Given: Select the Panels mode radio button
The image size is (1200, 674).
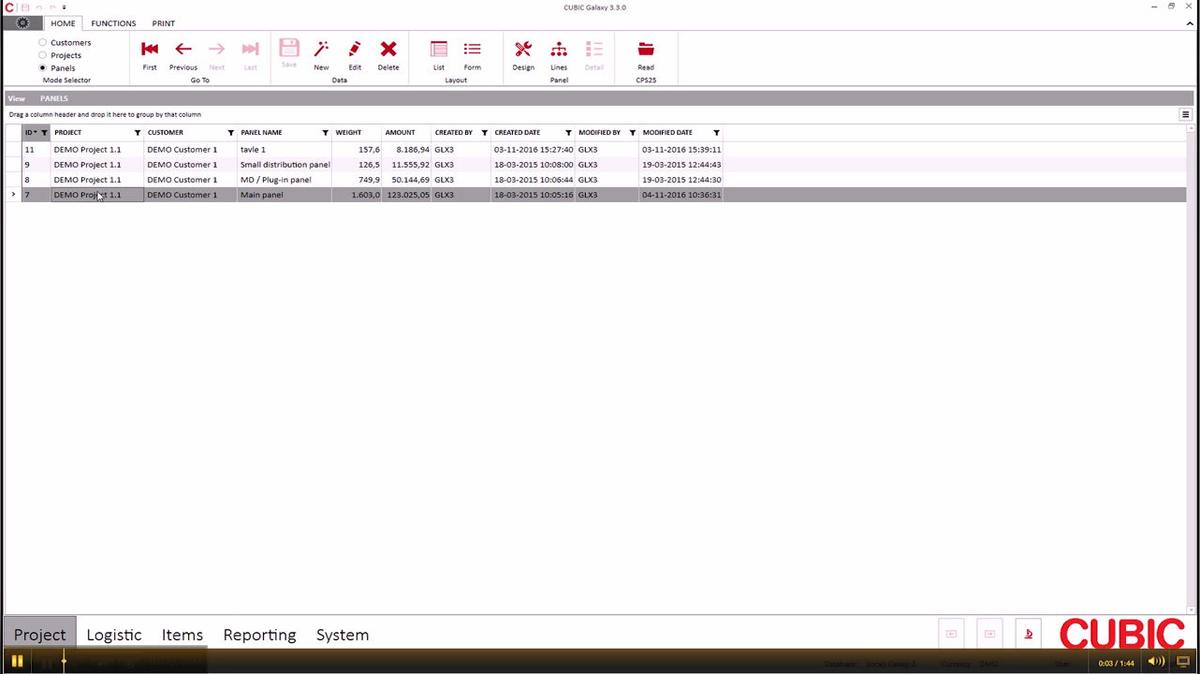Looking at the screenshot, I should tap(42, 68).
